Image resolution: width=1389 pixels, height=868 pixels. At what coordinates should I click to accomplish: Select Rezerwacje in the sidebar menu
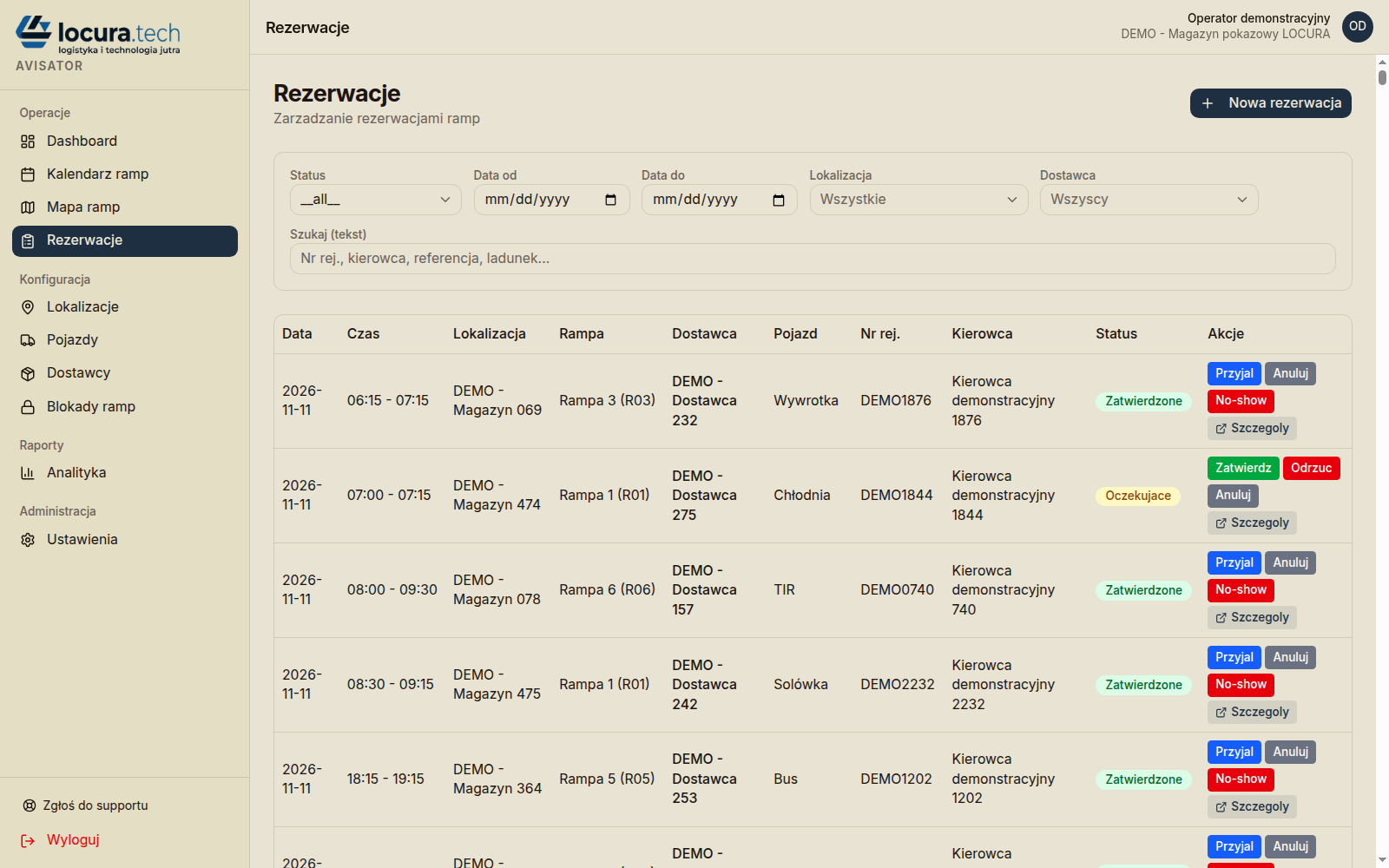125,241
